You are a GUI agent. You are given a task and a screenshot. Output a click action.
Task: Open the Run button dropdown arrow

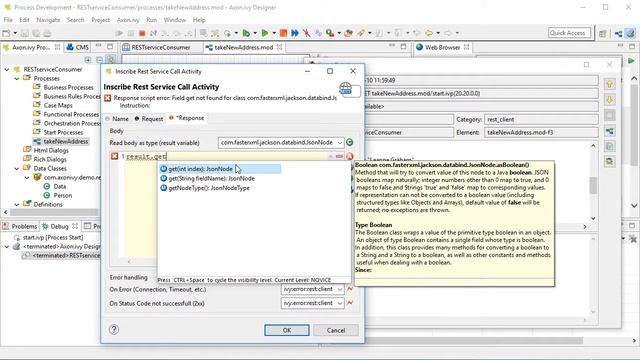pos(274,33)
